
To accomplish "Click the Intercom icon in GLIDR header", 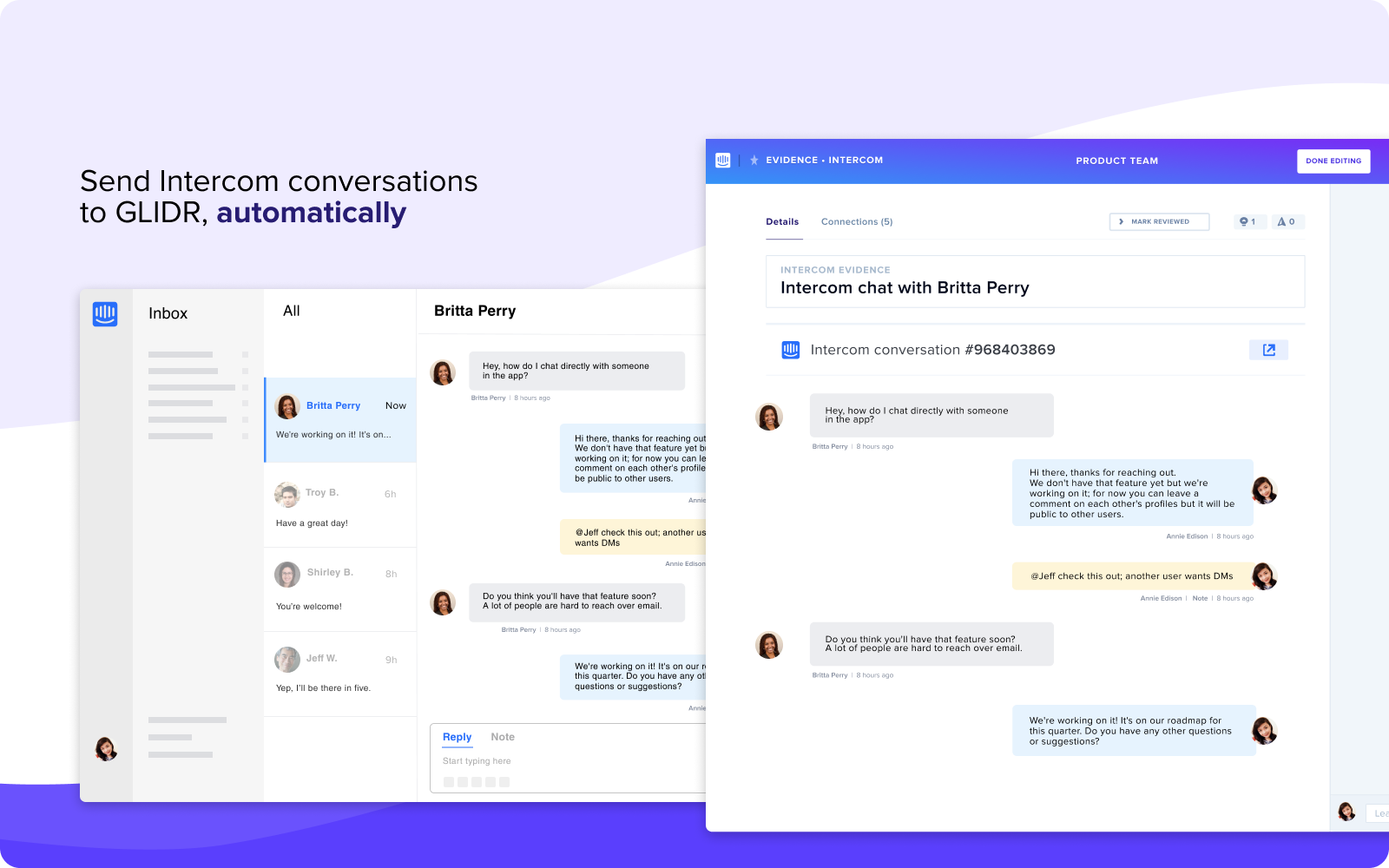I will point(723,161).
